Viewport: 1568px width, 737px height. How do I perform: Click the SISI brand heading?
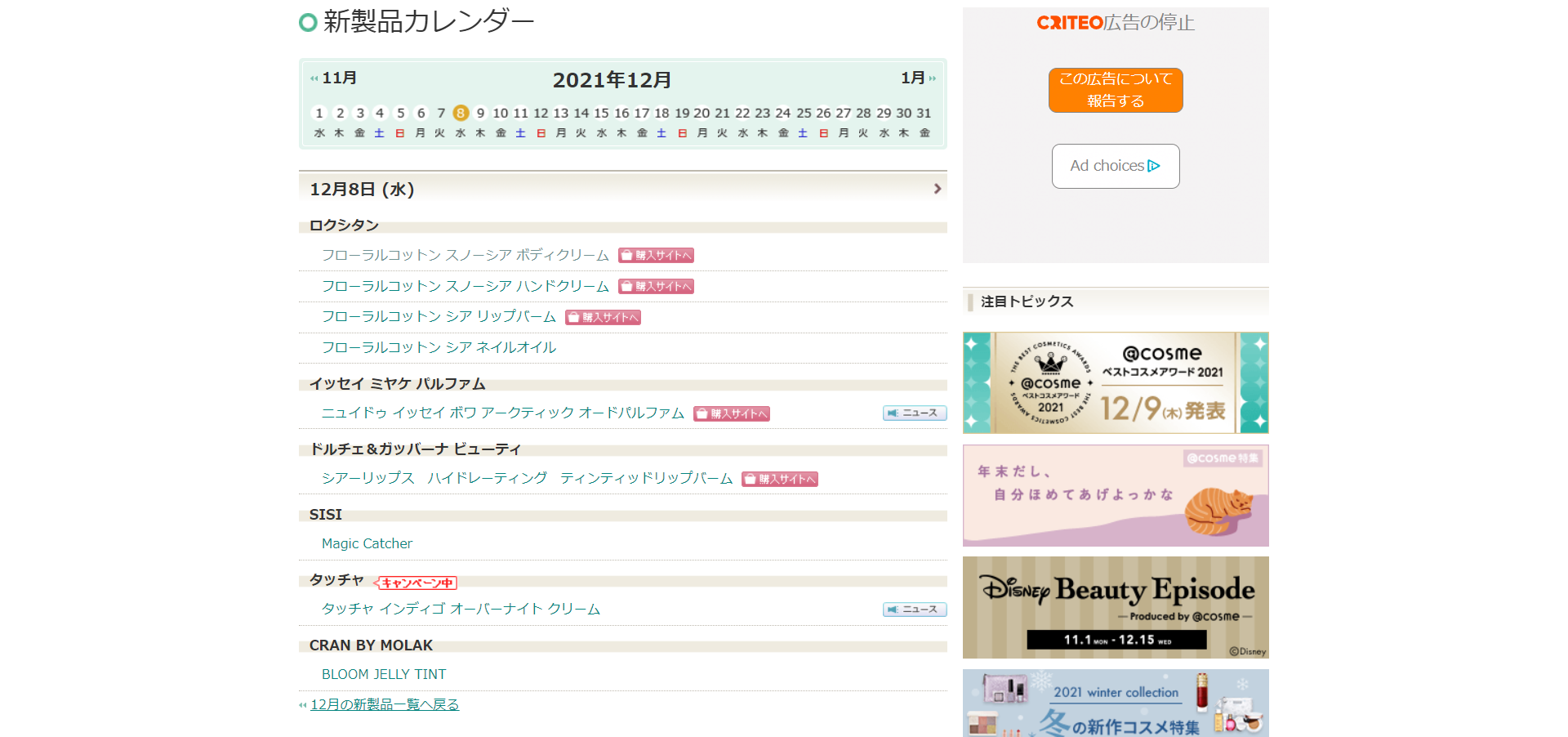pyautogui.click(x=325, y=514)
